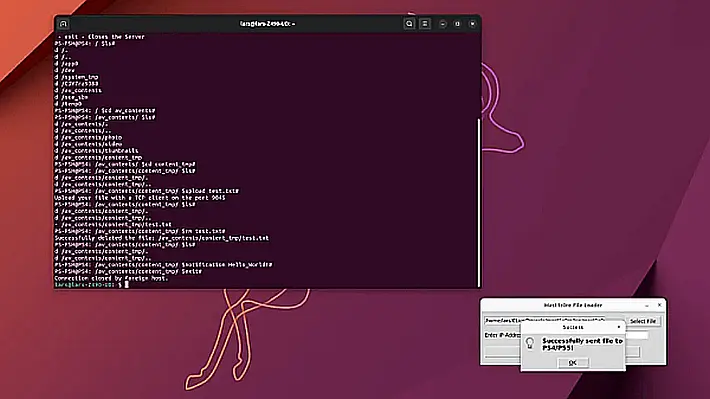The image size is (710, 399).
Task: Open a new terminal tab
Action: click(63, 24)
